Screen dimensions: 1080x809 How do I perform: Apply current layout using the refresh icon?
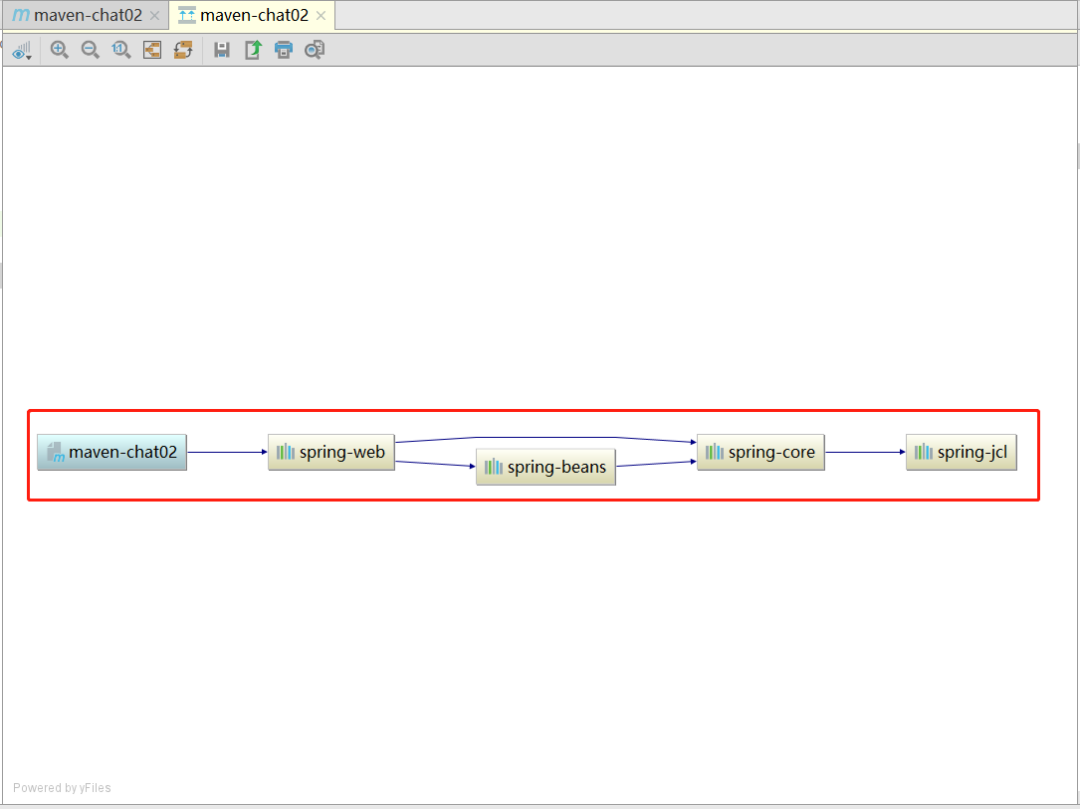click(x=183, y=50)
